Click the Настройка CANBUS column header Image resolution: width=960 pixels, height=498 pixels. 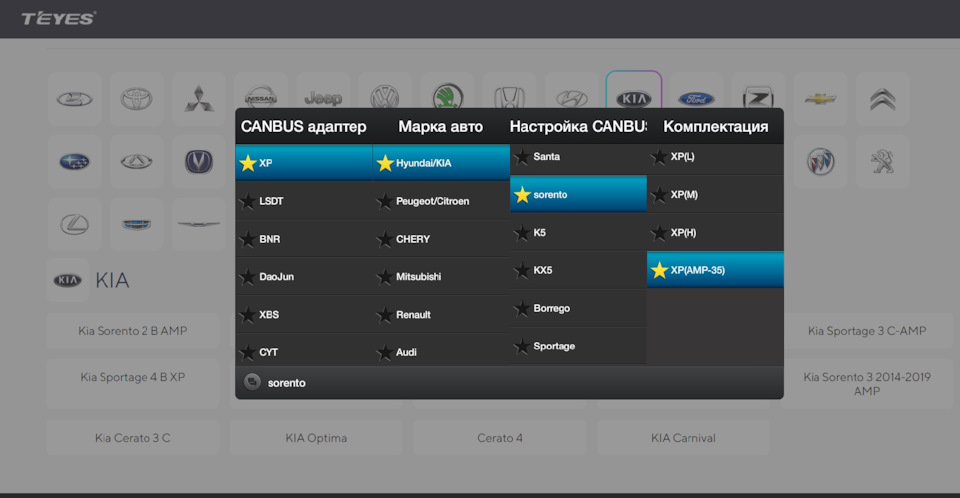(578, 127)
